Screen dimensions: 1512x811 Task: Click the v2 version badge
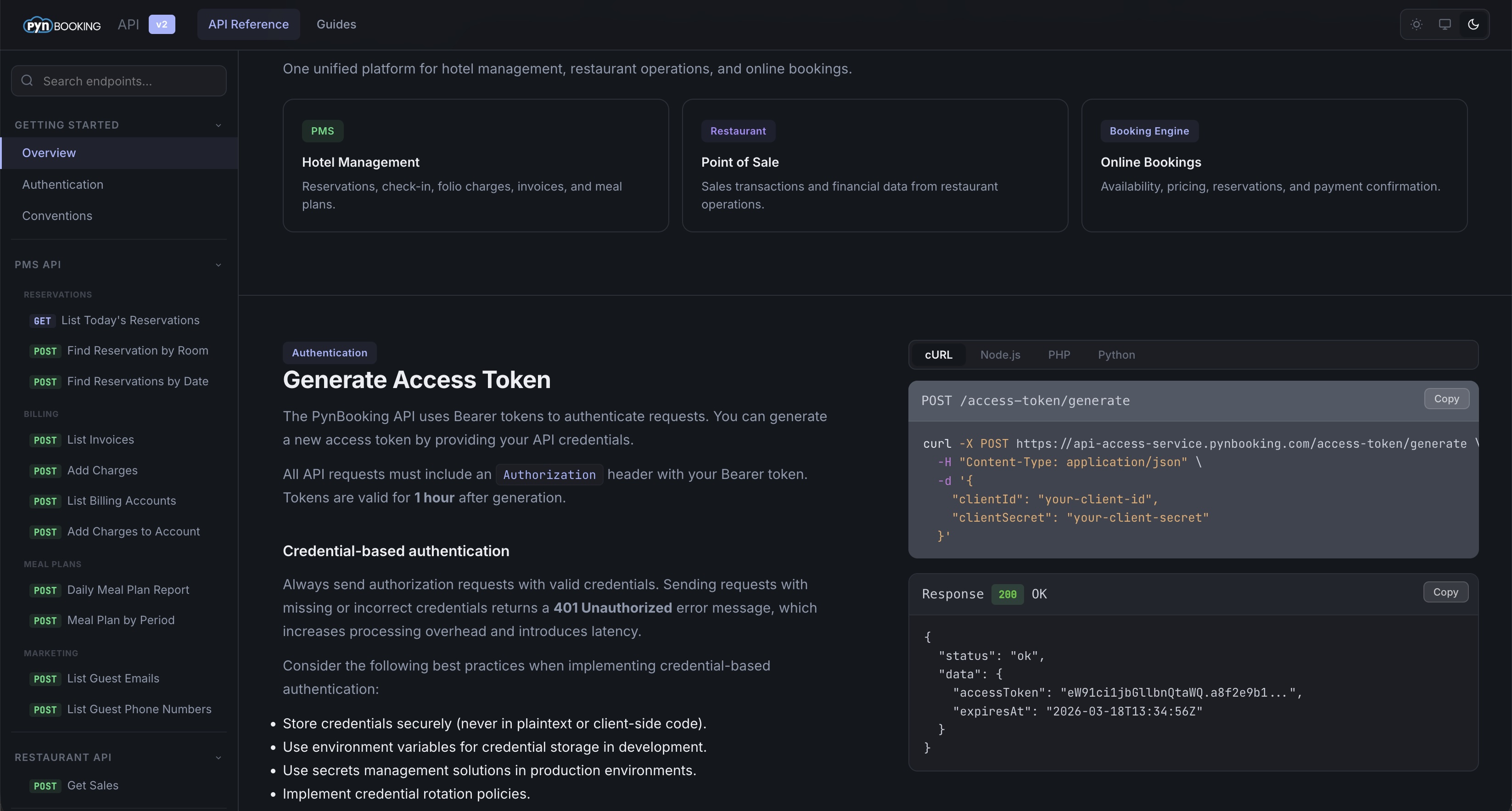[x=162, y=25]
